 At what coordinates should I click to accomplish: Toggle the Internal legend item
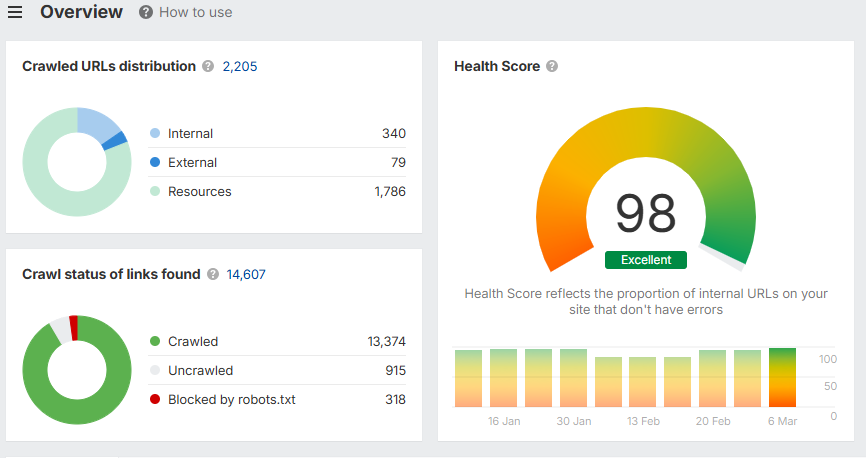(190, 134)
